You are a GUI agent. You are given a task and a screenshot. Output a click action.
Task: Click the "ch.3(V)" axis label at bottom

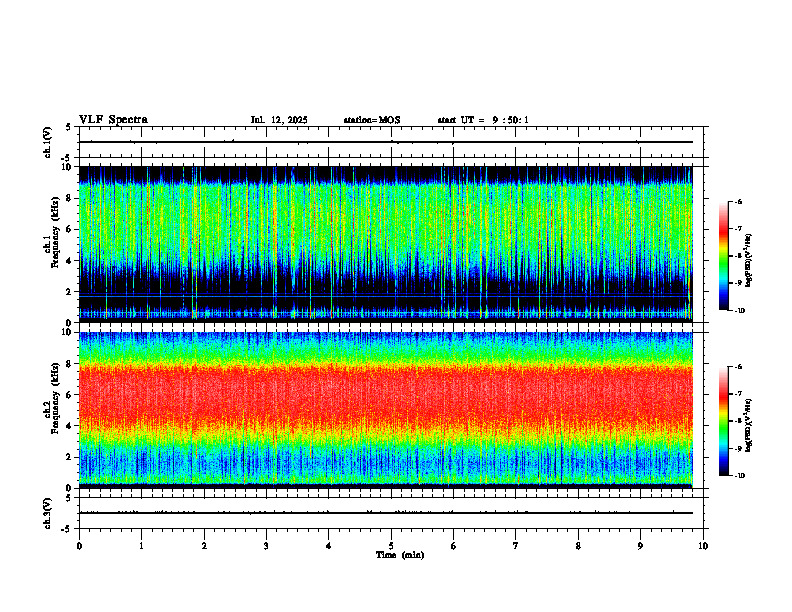coord(48,513)
